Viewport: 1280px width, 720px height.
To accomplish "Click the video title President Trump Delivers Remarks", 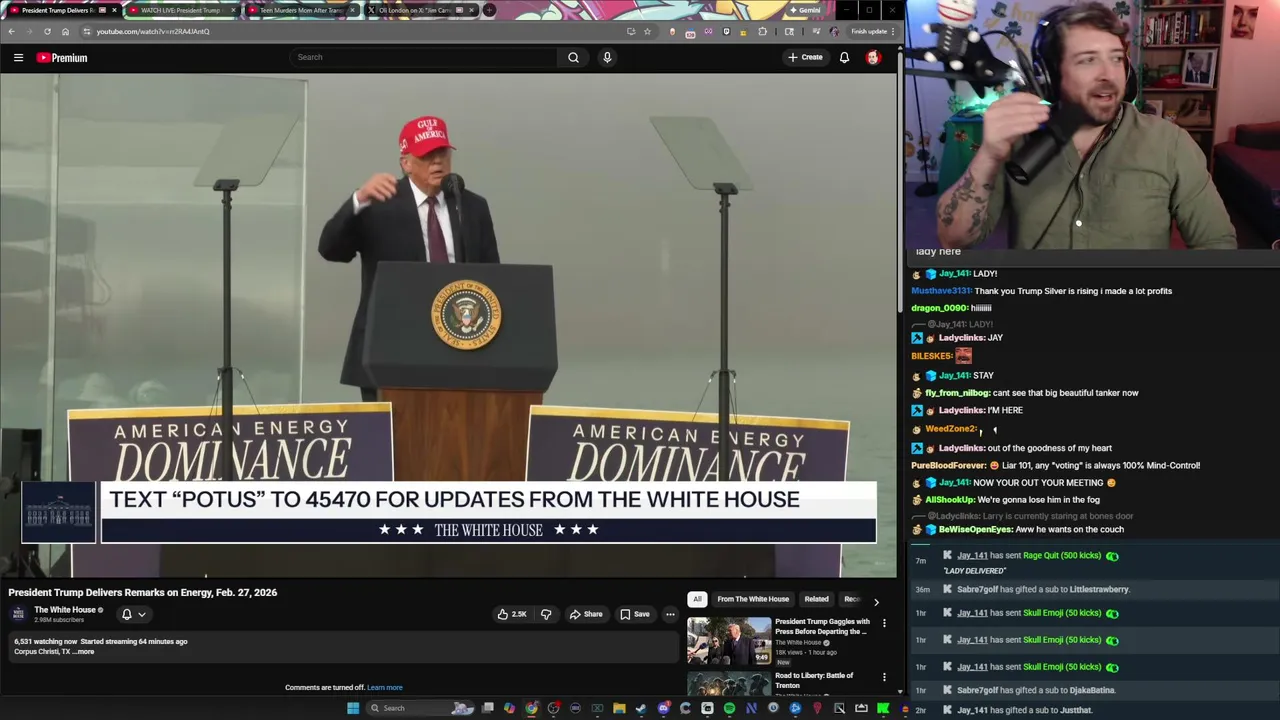I will 143,592.
